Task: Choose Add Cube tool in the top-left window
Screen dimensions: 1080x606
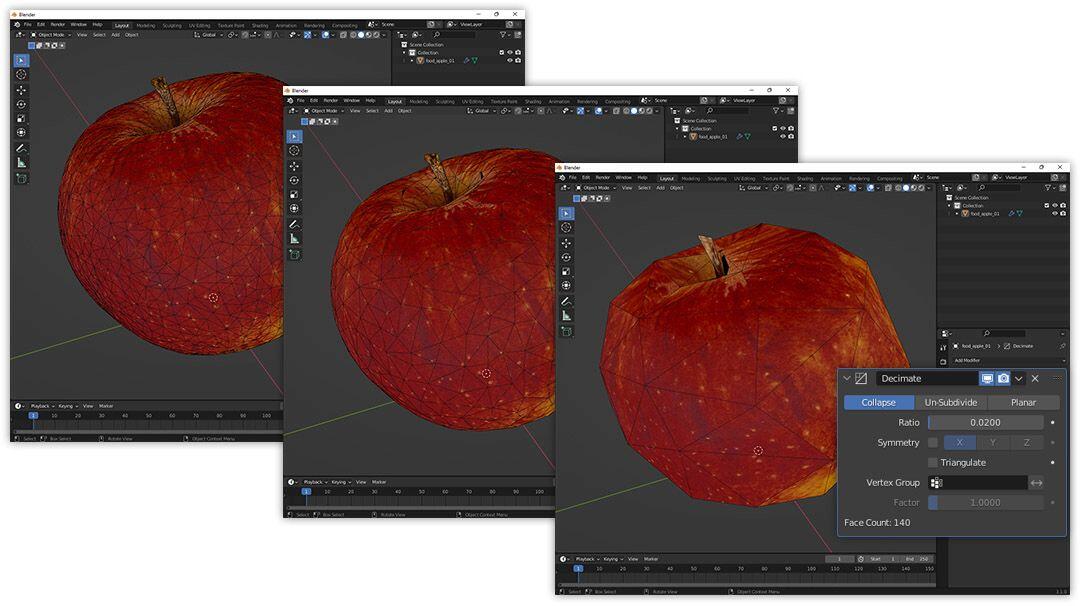Action: pos(21,178)
